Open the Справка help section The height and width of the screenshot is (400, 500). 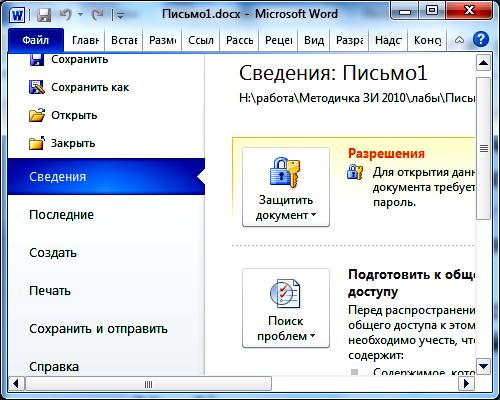coord(54,367)
